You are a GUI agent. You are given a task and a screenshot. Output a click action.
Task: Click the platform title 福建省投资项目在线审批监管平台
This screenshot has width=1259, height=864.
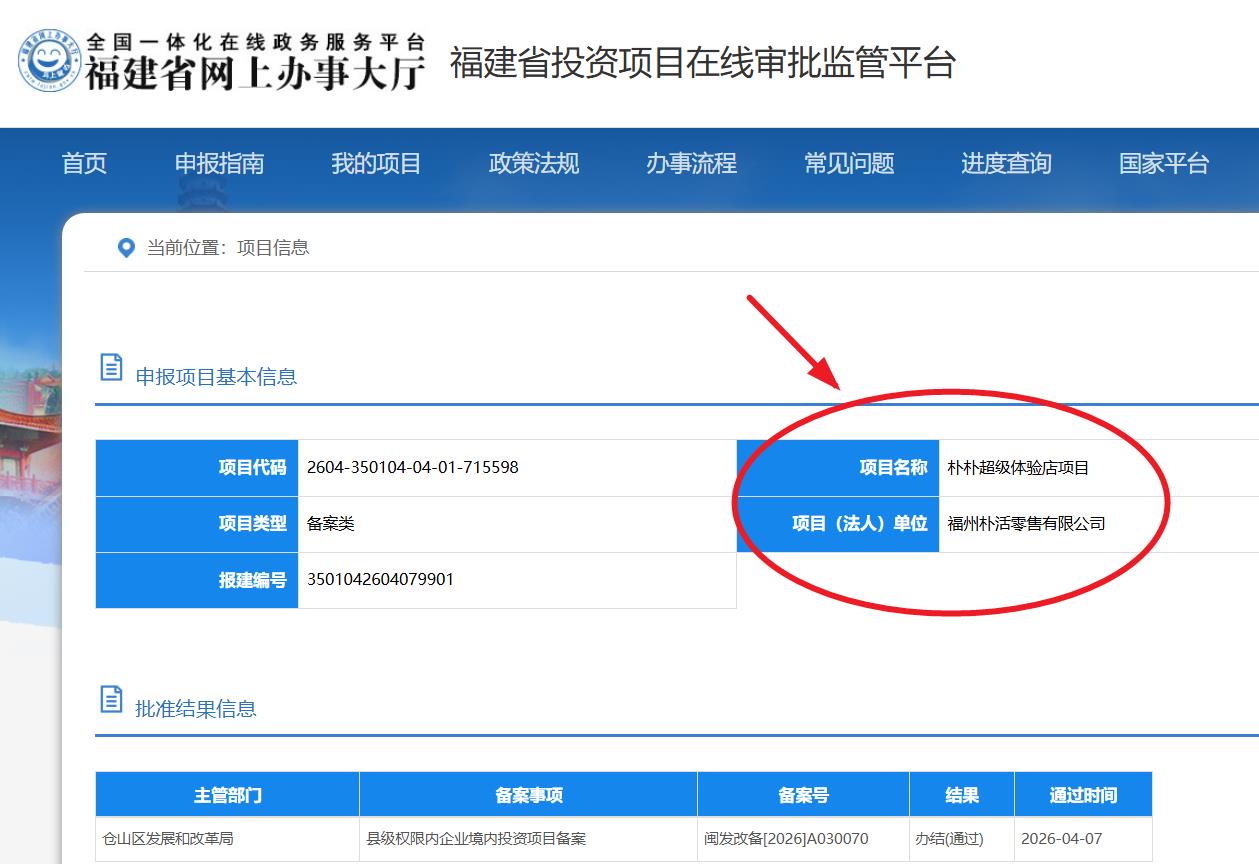coord(702,63)
